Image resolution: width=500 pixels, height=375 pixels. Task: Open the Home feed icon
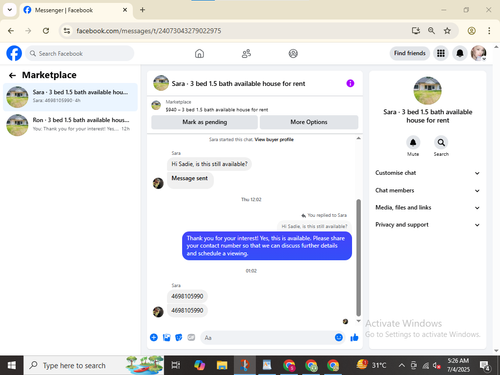pyautogui.click(x=199, y=53)
